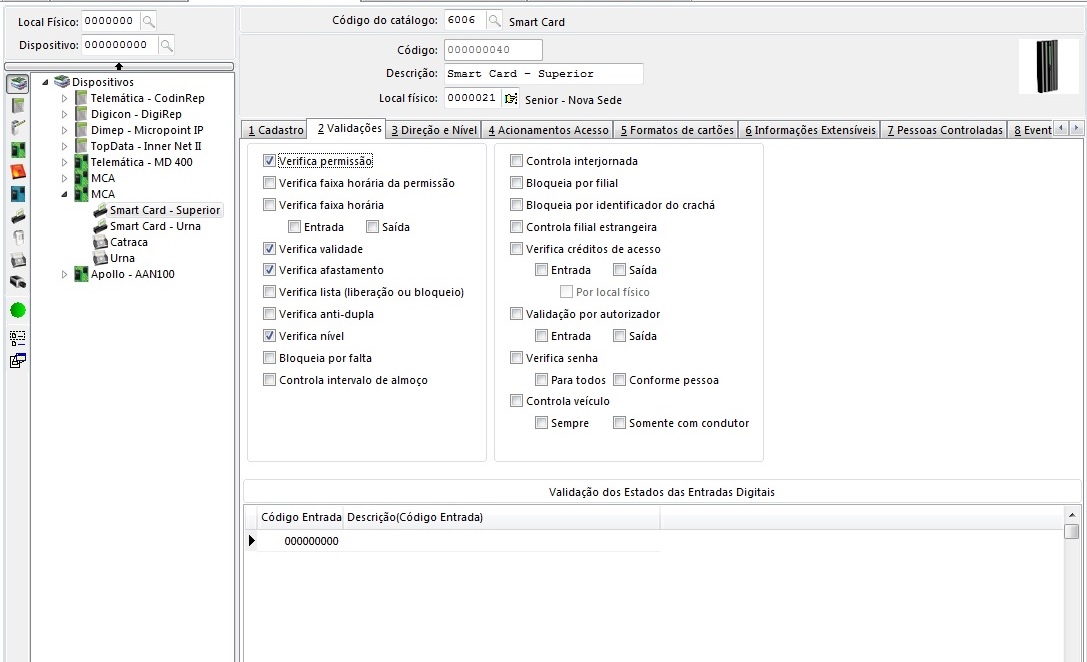Click the red-orange device icon in sidebar
This screenshot has height=662, width=1087.
tap(18, 171)
